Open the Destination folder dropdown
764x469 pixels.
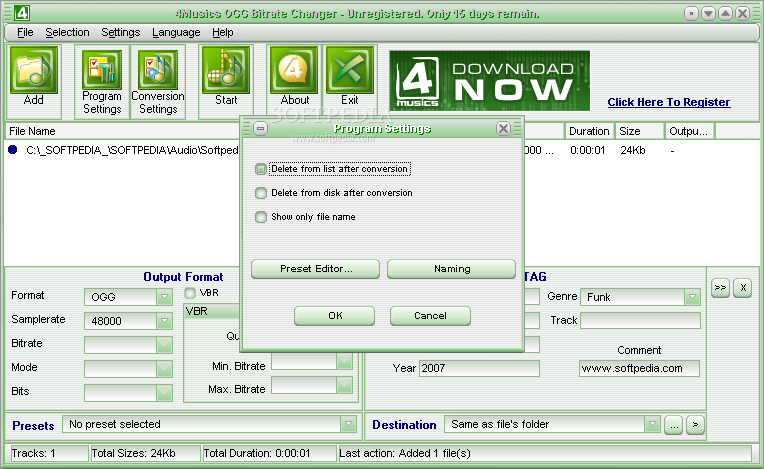point(652,424)
